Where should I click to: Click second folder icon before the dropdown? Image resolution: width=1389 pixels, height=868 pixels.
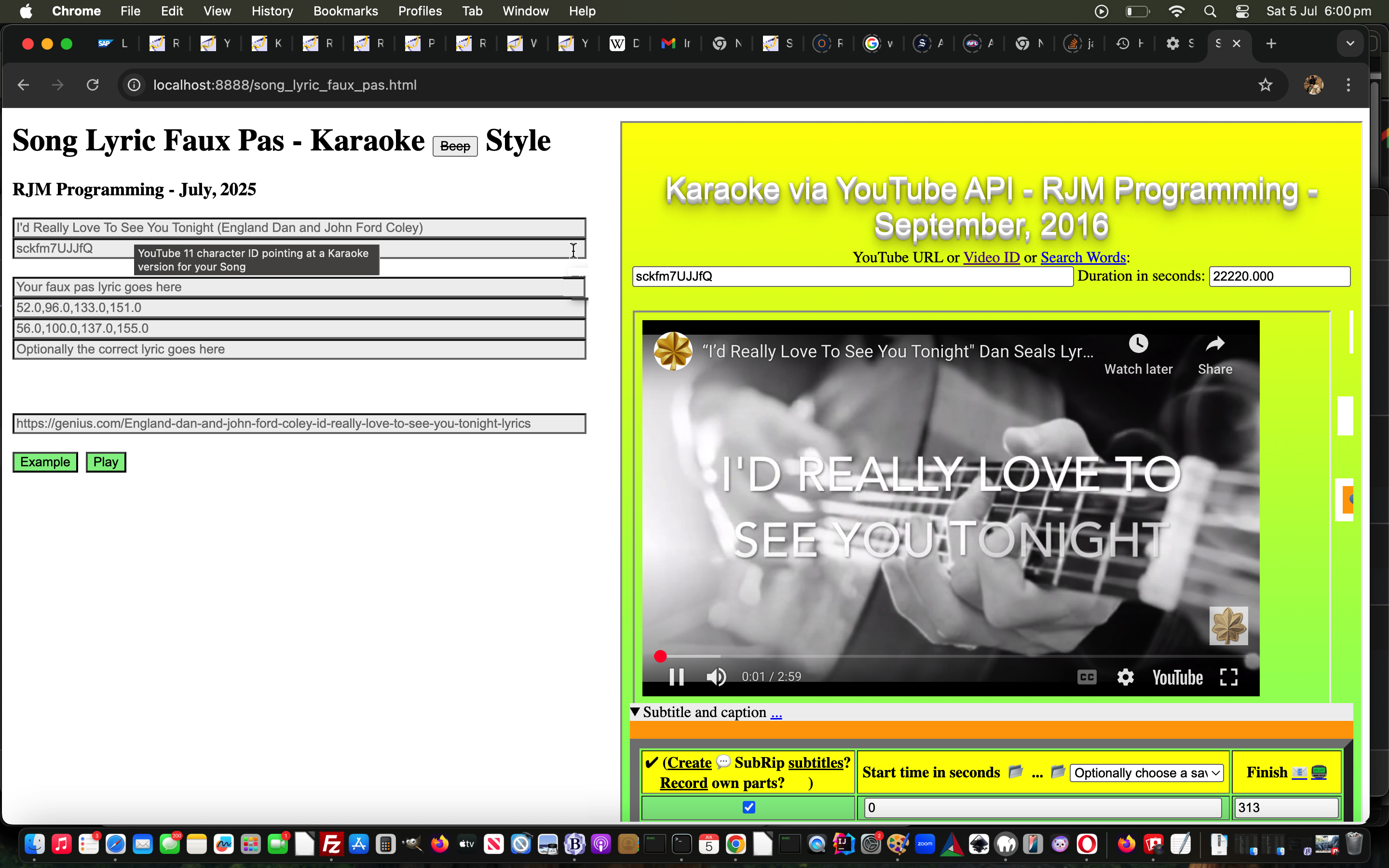pyautogui.click(x=1058, y=772)
